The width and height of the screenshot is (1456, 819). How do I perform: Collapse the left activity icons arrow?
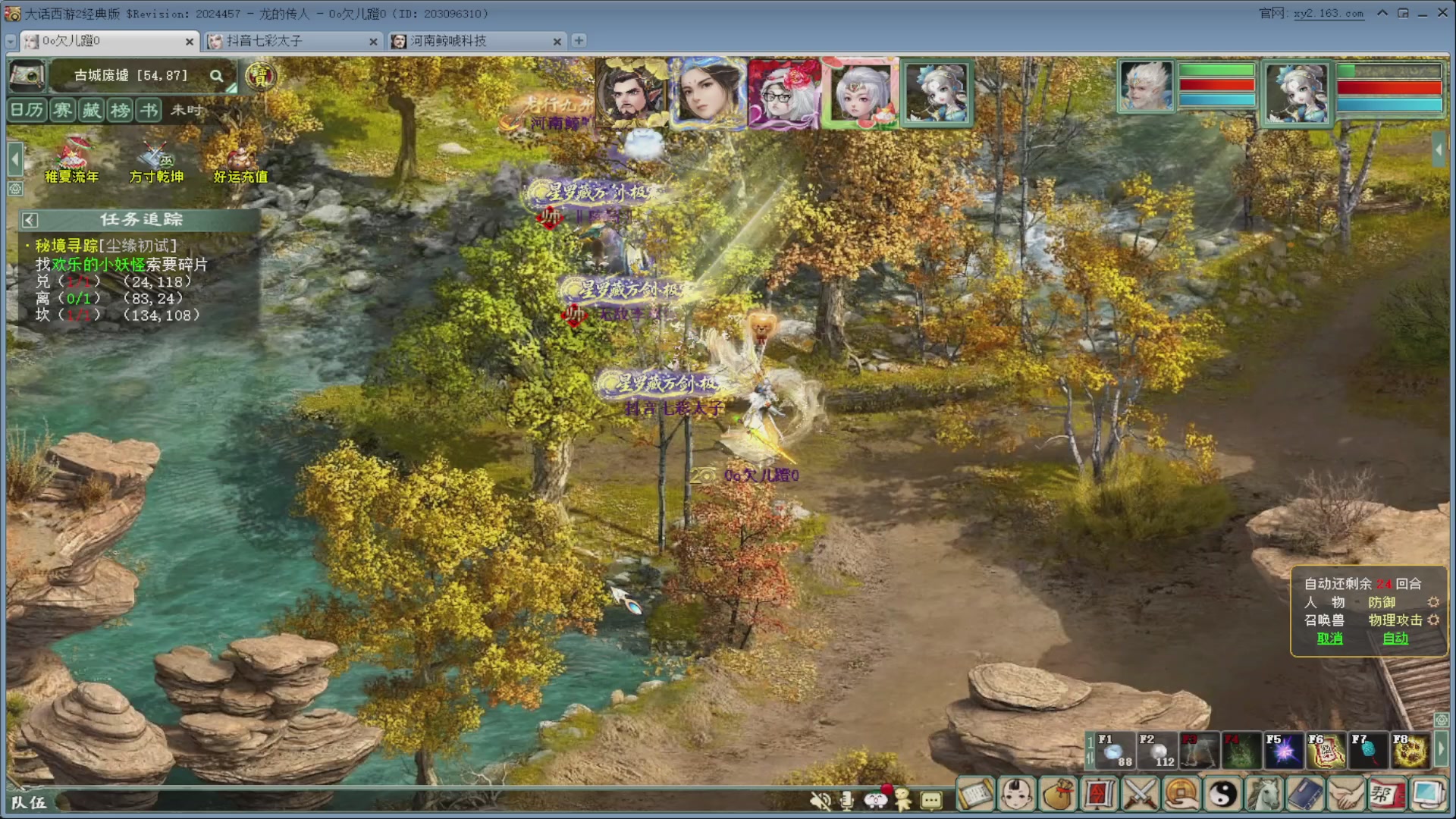click(x=14, y=159)
